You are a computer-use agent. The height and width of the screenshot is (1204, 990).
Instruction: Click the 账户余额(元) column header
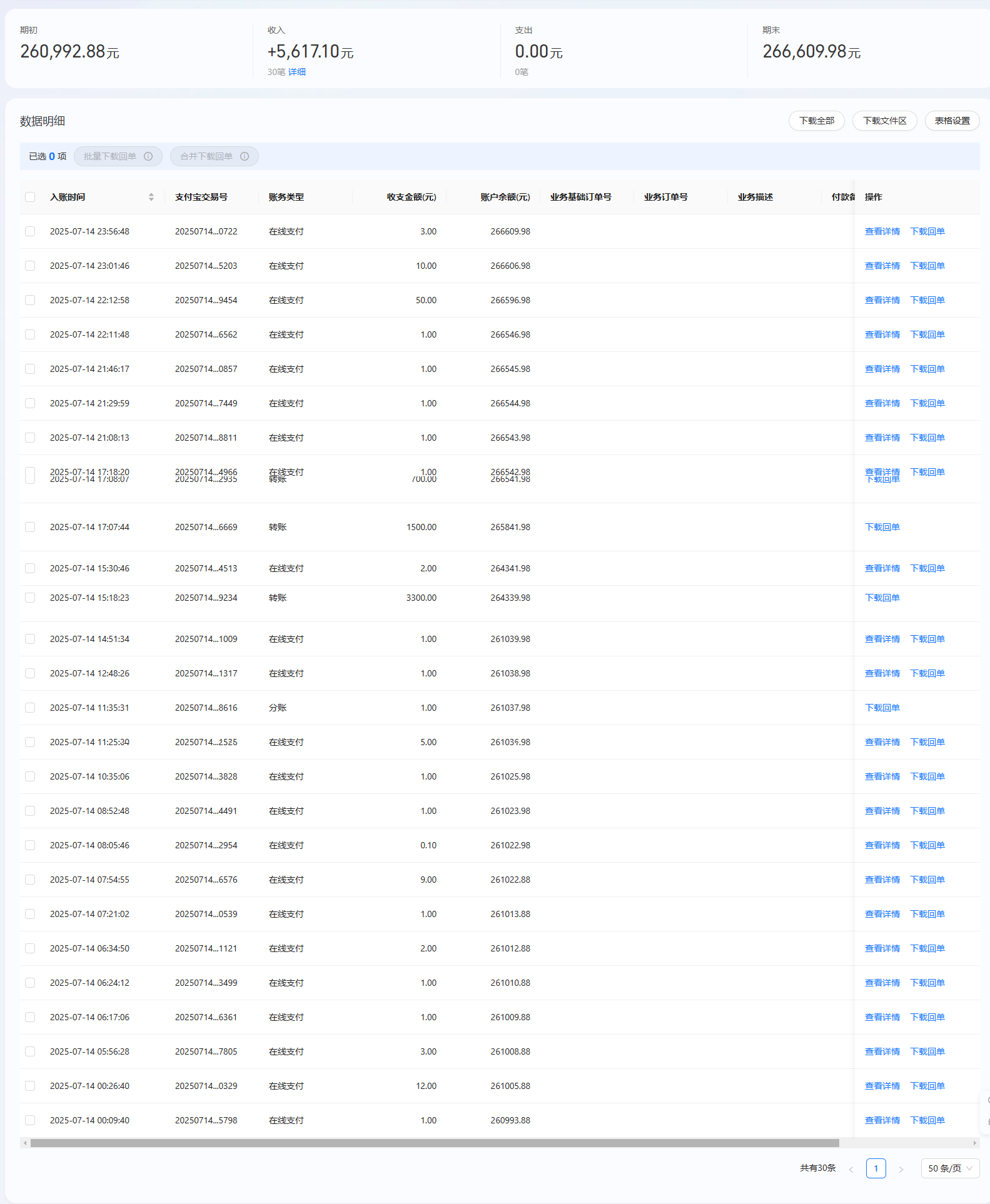[505, 197]
